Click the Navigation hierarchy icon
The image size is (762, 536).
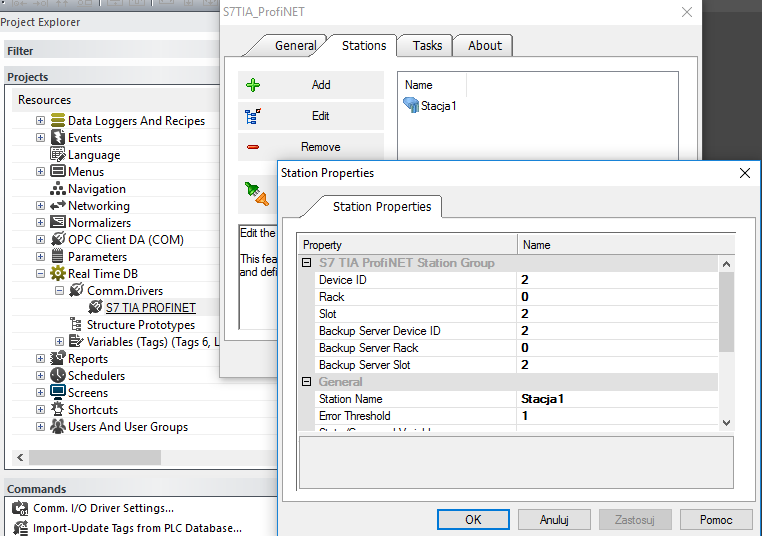(x=58, y=188)
